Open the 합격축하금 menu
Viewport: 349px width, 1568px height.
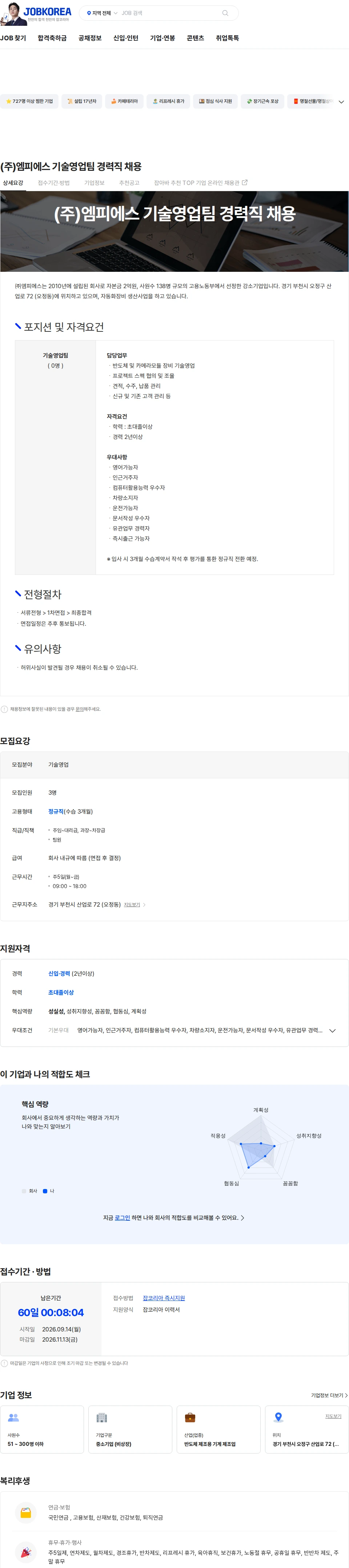point(52,38)
